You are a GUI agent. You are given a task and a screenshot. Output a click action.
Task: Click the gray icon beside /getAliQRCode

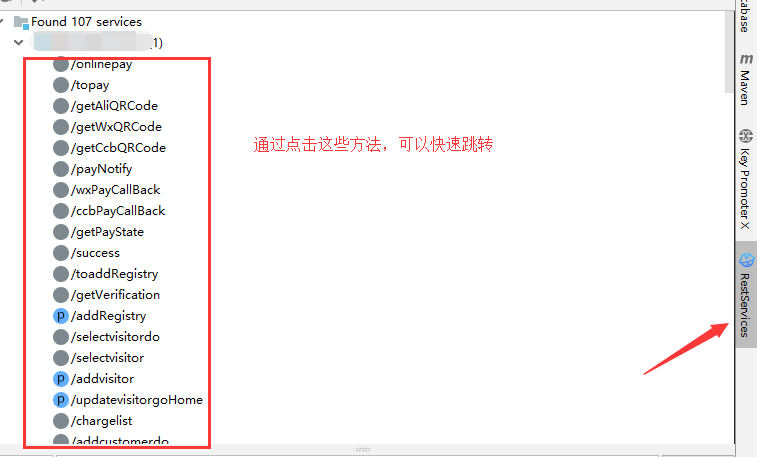[x=60, y=106]
